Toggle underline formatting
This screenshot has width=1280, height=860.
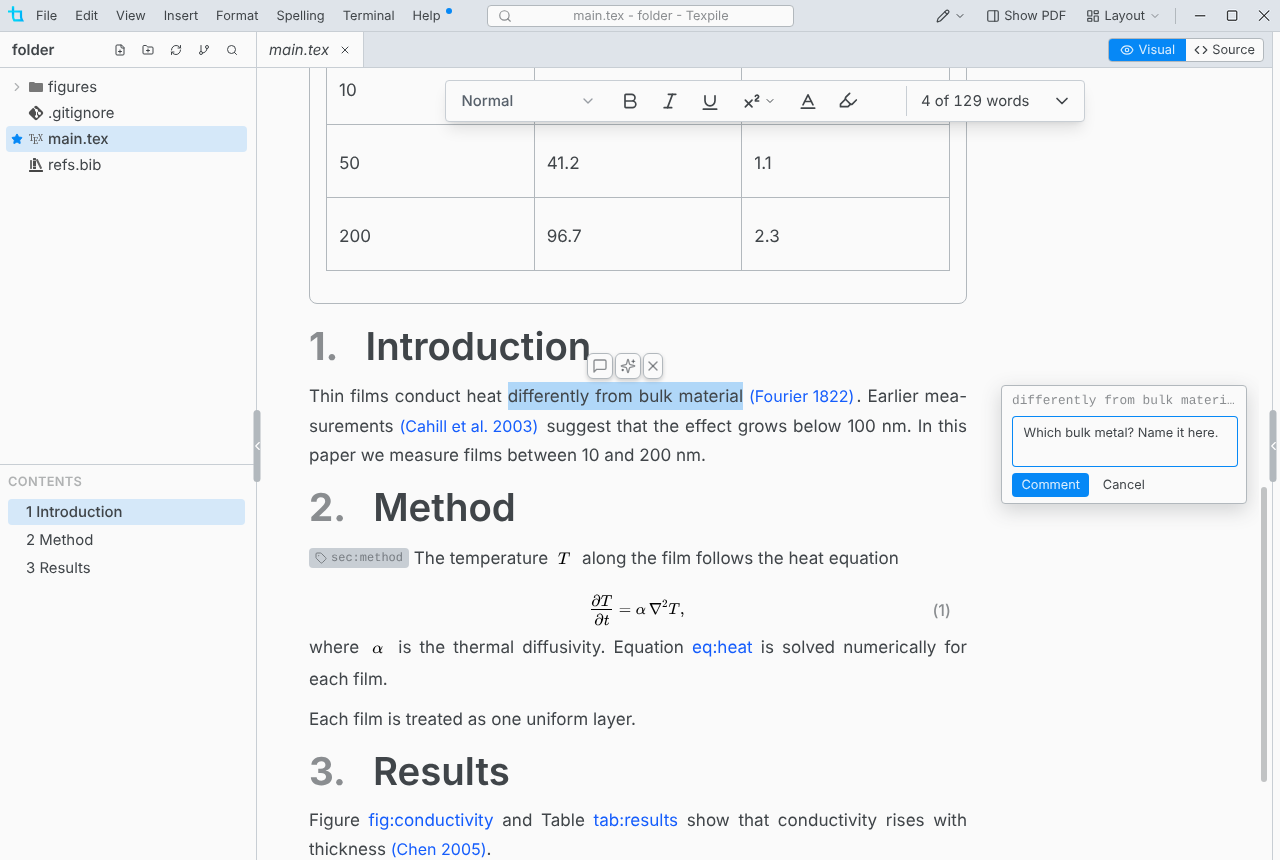(x=710, y=101)
